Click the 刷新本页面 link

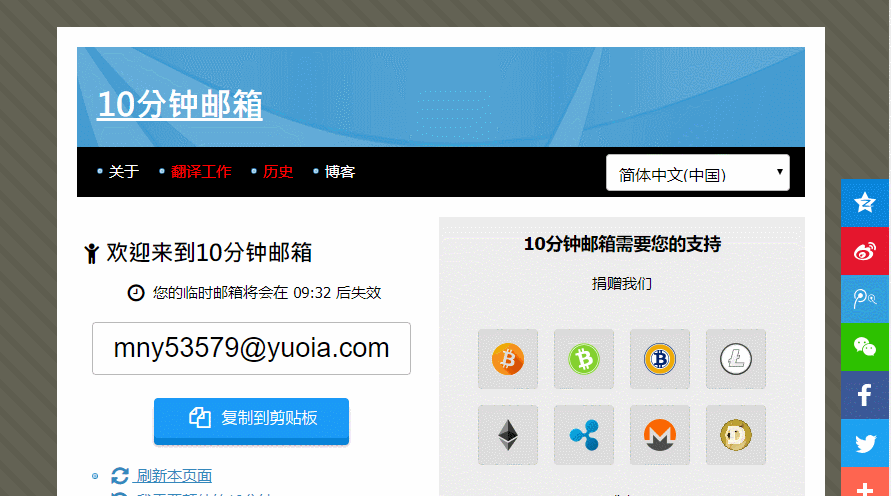click(174, 476)
